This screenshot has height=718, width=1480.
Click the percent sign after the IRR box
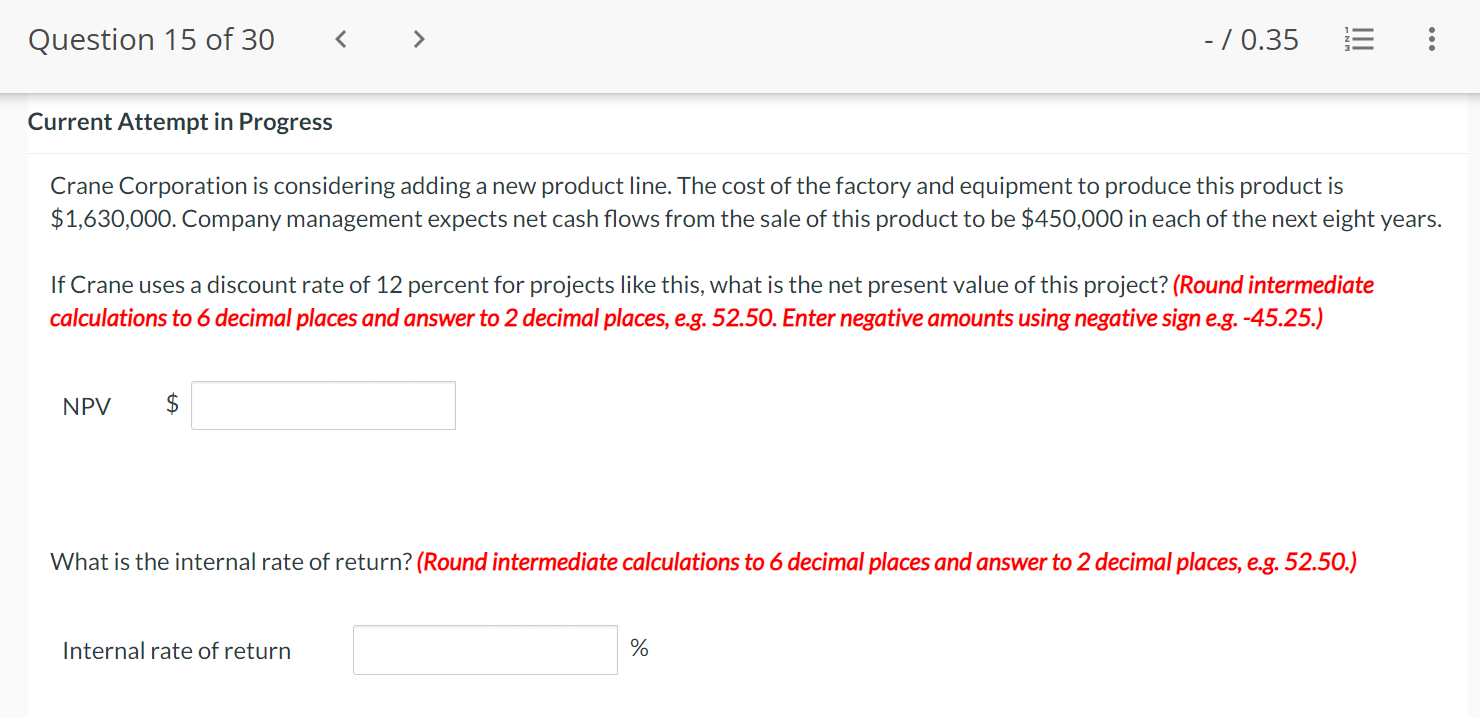(x=639, y=648)
